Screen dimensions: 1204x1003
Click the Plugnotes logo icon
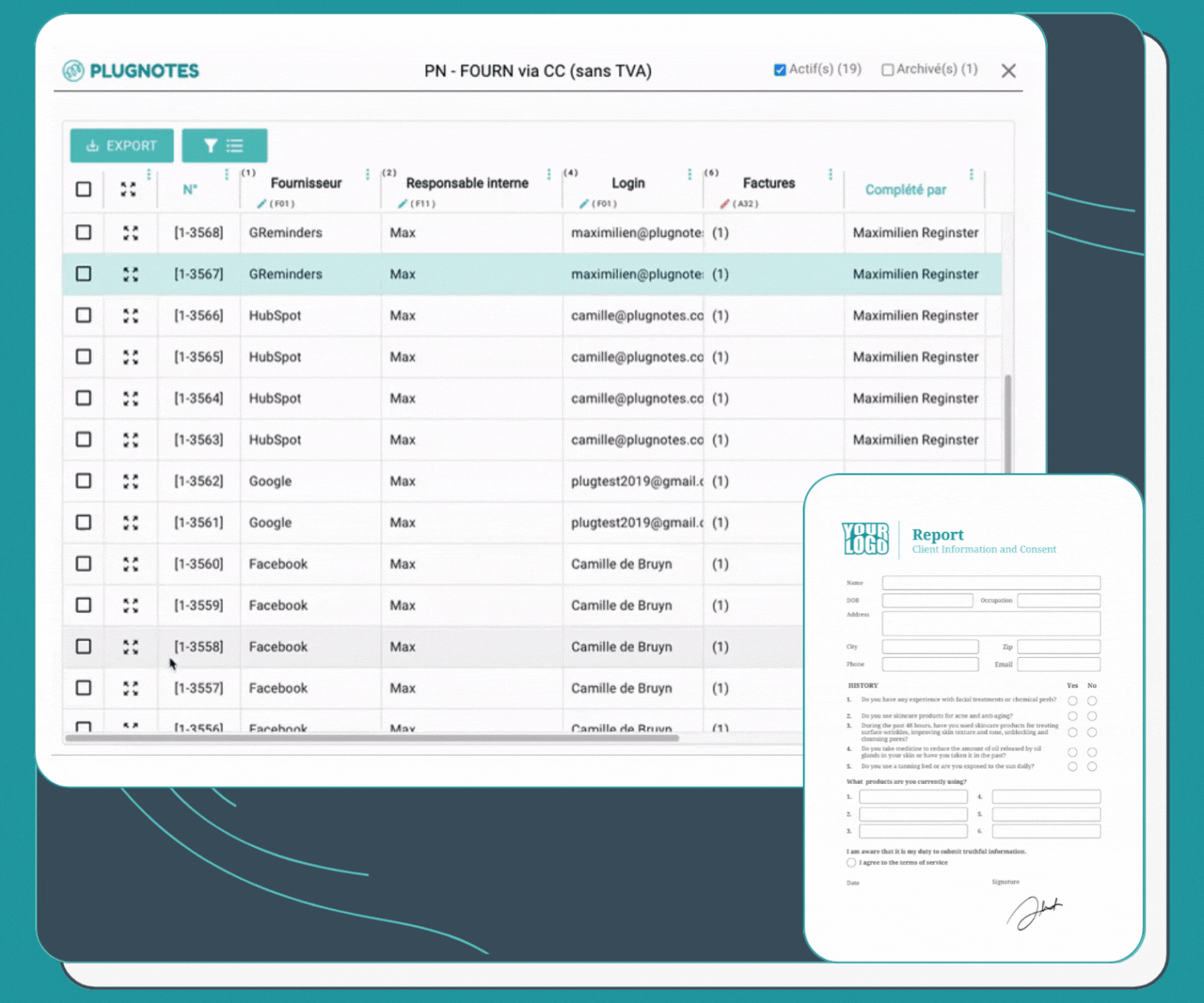[x=75, y=71]
